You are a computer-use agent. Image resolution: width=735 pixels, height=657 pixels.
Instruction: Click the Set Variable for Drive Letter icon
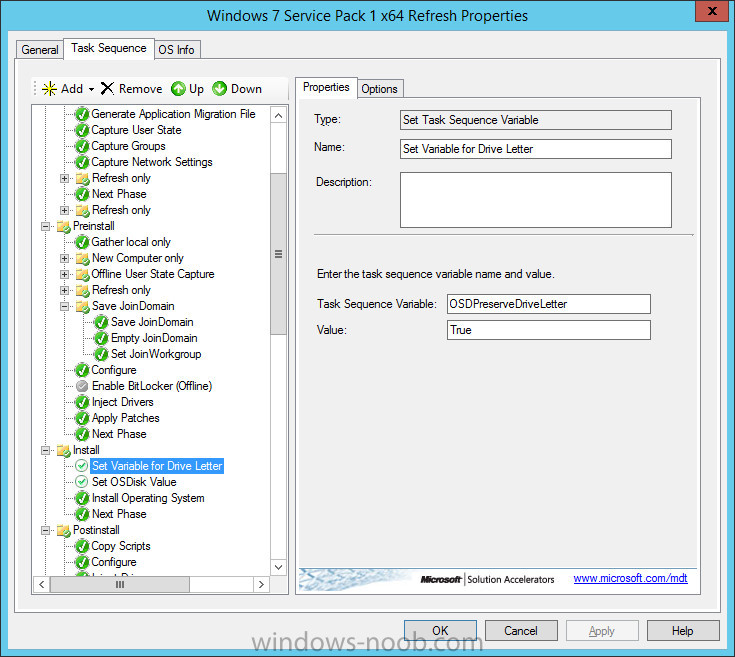82,466
